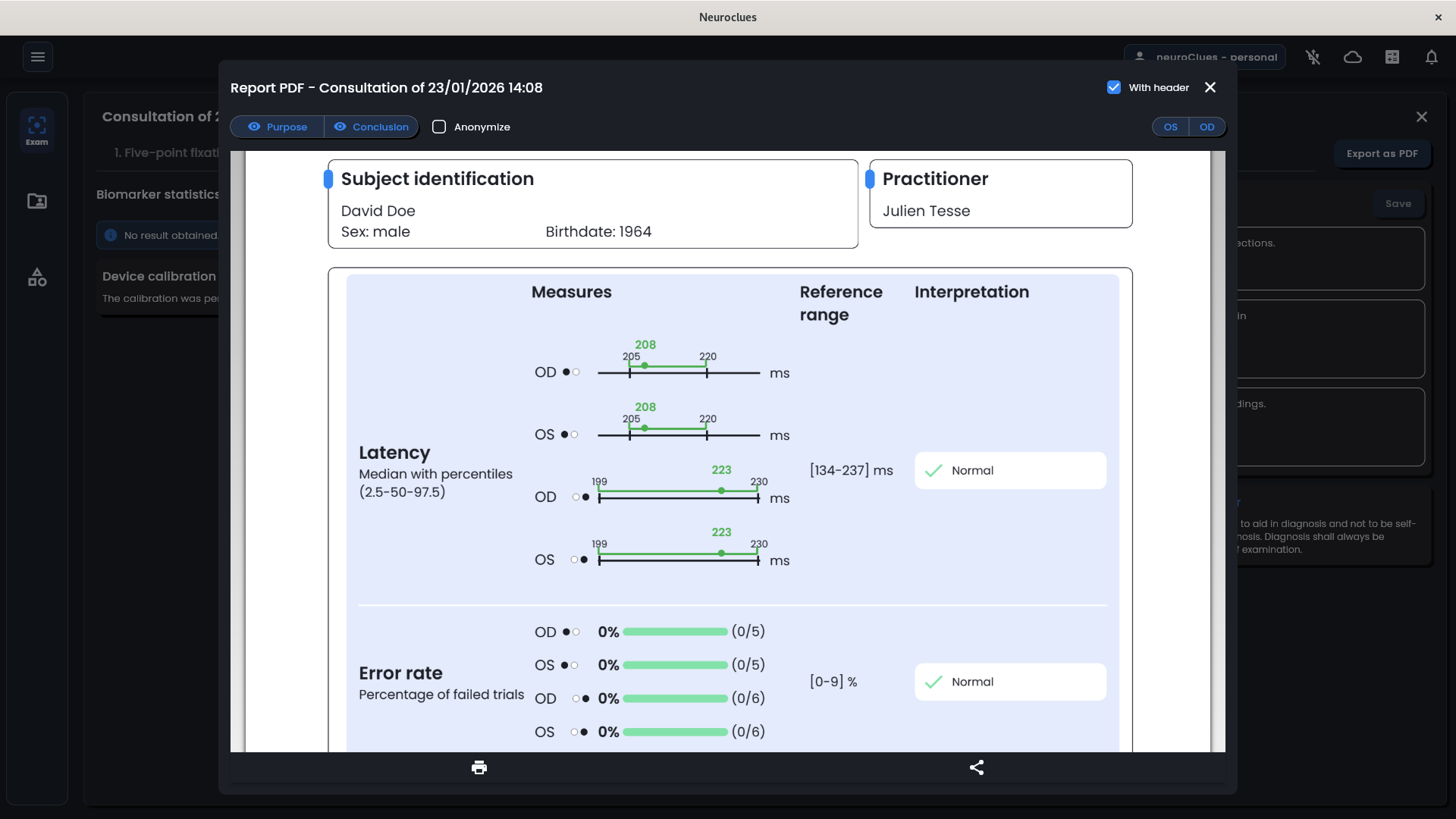Viewport: 1456px width, 819px height.
Task: Click the cloud sync icon
Action: 1353,57
